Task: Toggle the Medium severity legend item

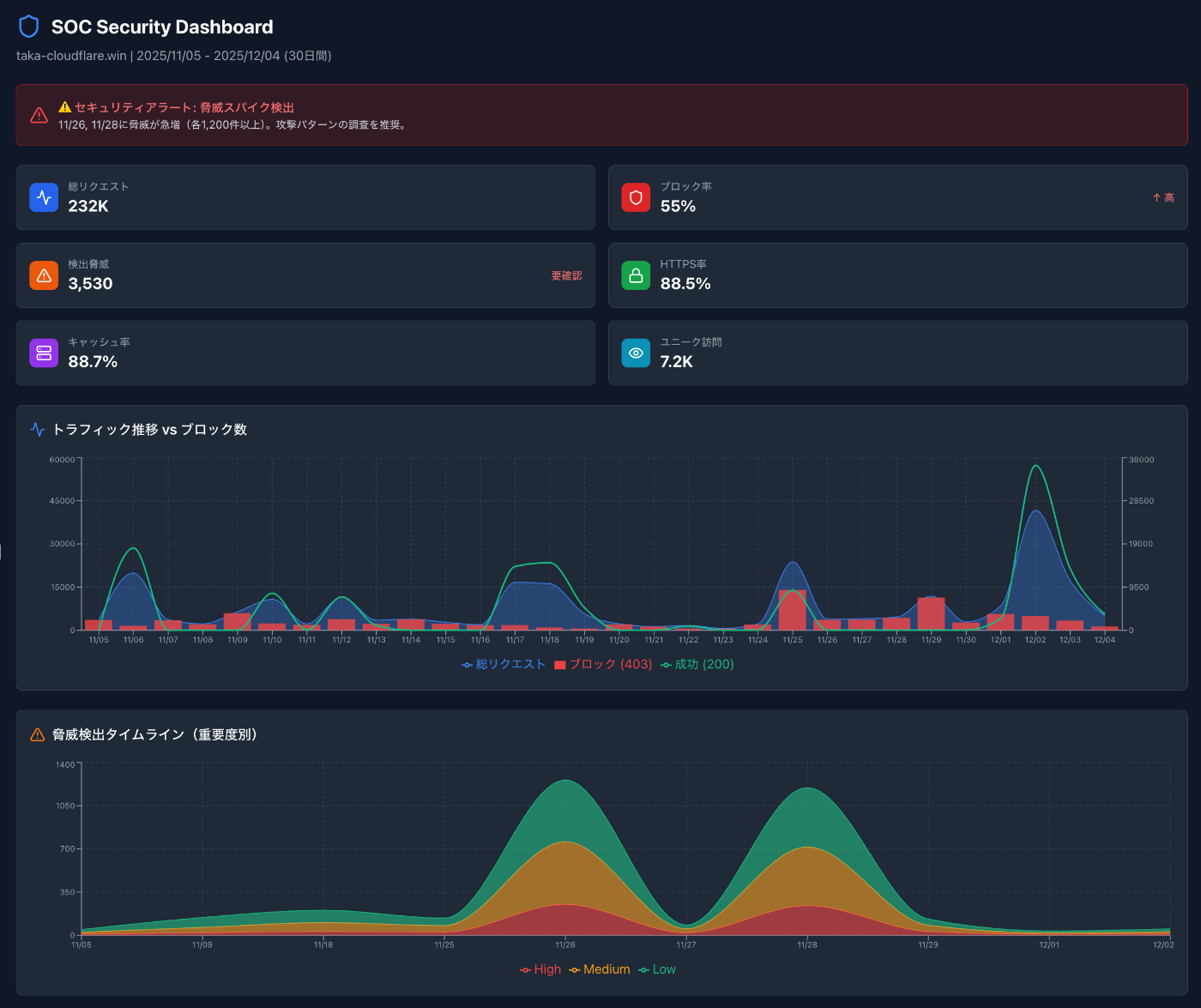Action: [600, 969]
